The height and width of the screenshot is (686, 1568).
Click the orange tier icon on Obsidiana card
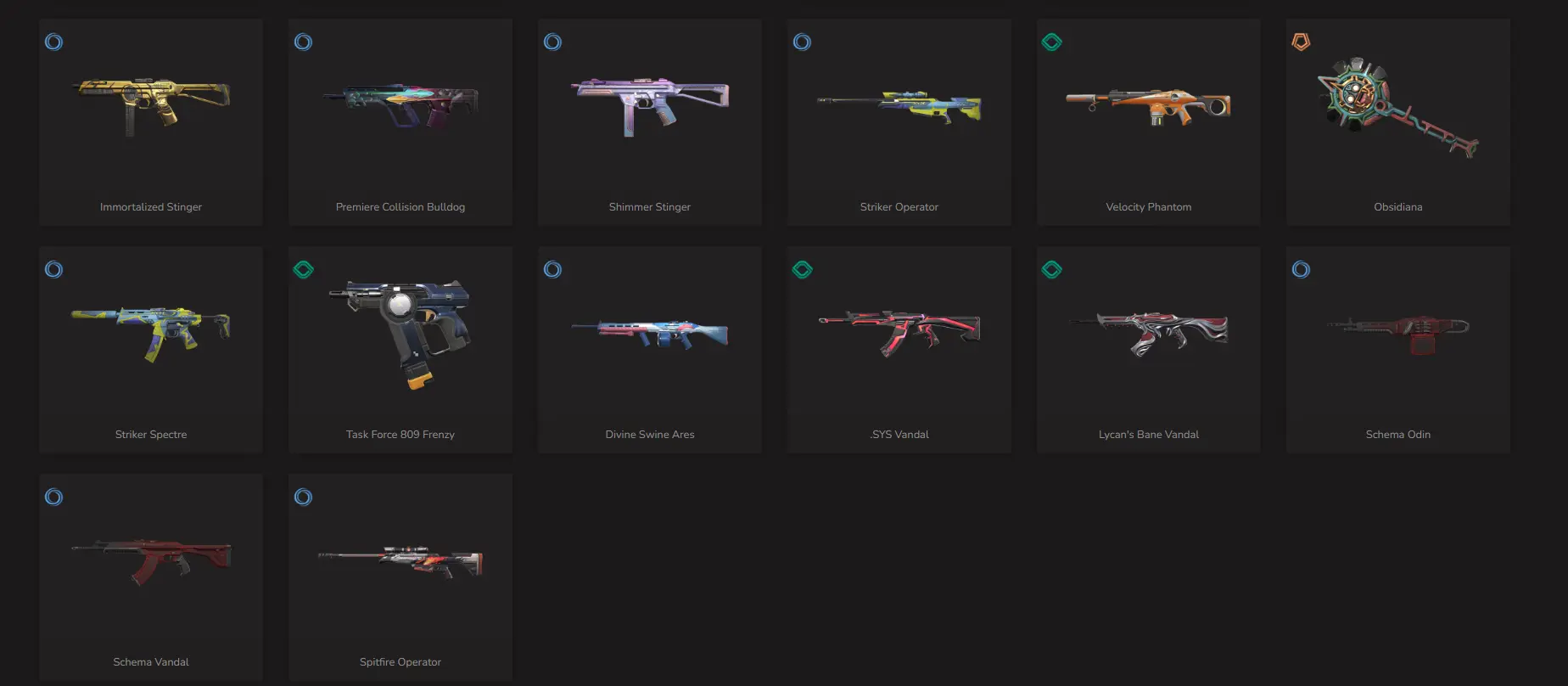point(1301,42)
